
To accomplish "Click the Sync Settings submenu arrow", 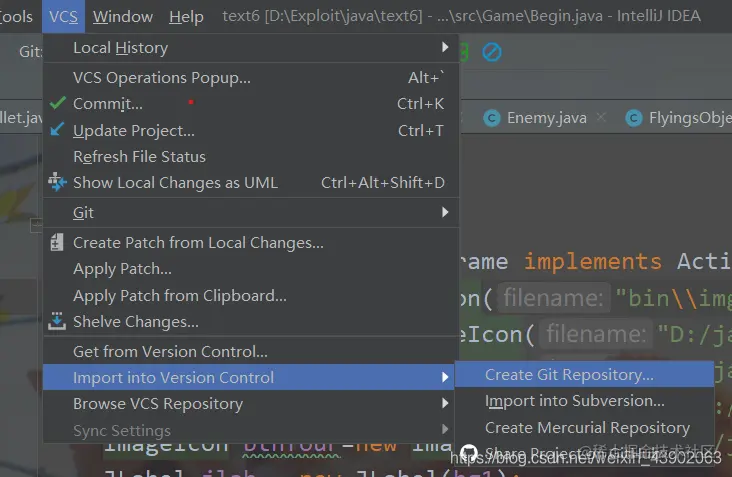I will 445,429.
